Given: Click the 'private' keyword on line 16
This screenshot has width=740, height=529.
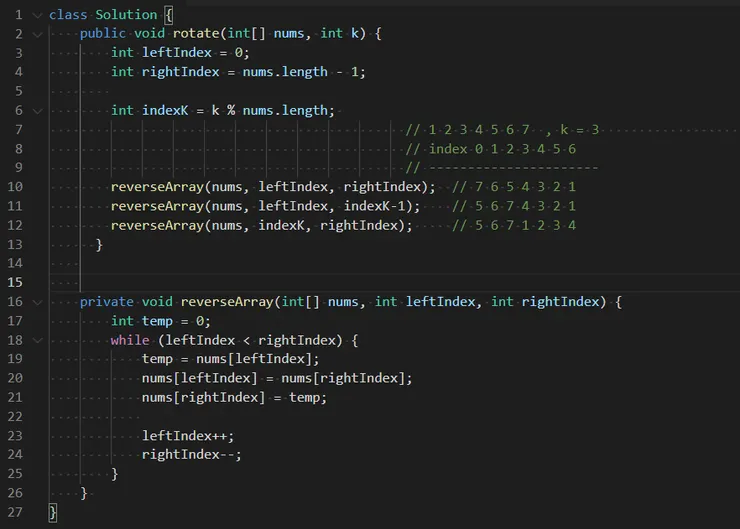Looking at the screenshot, I should coord(107,302).
